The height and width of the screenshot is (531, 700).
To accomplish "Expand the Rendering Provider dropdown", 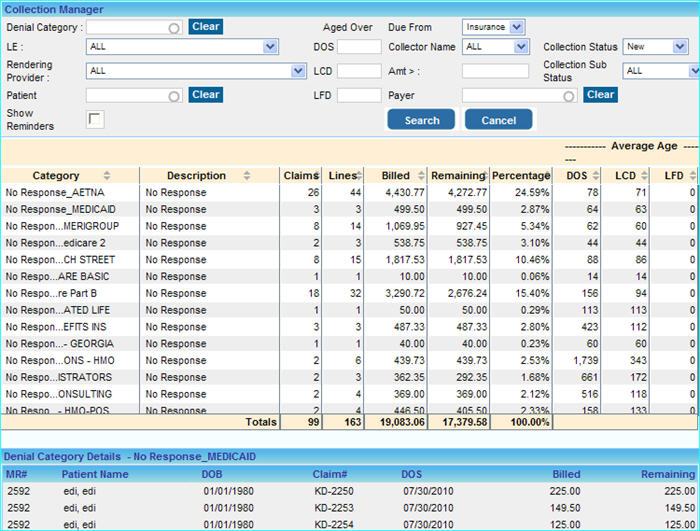I will pos(298,71).
